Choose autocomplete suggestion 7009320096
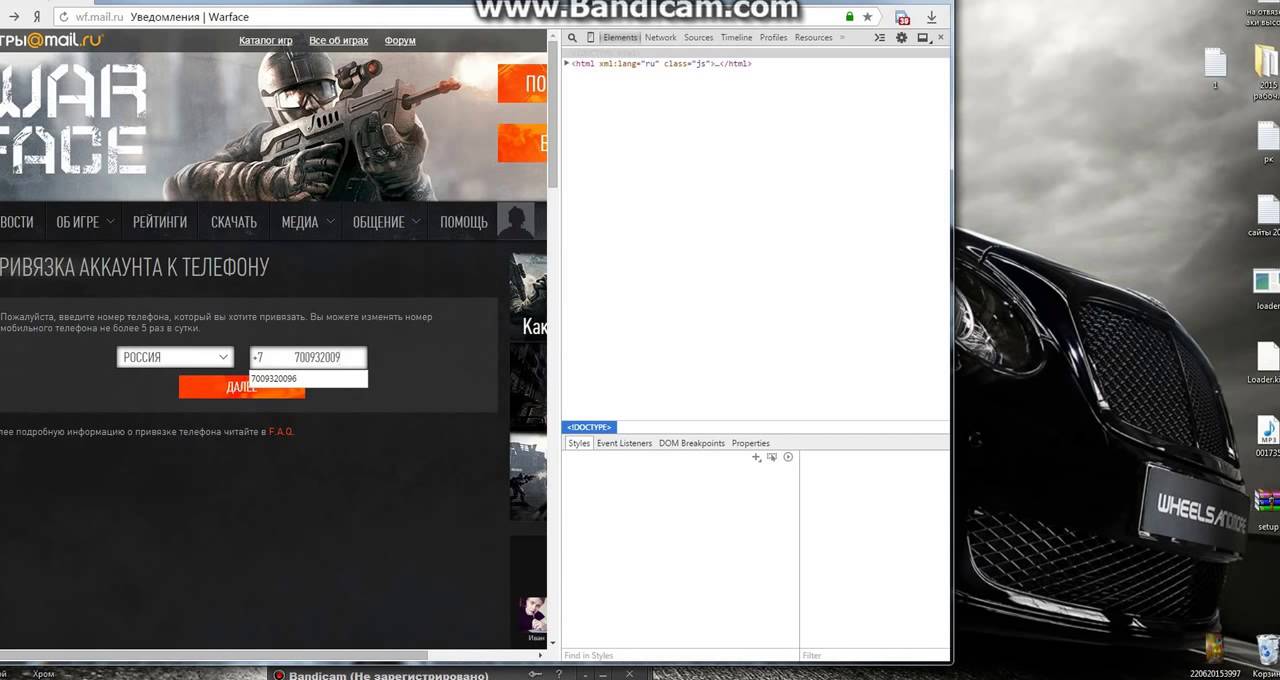Image resolution: width=1280 pixels, height=680 pixels. (308, 379)
